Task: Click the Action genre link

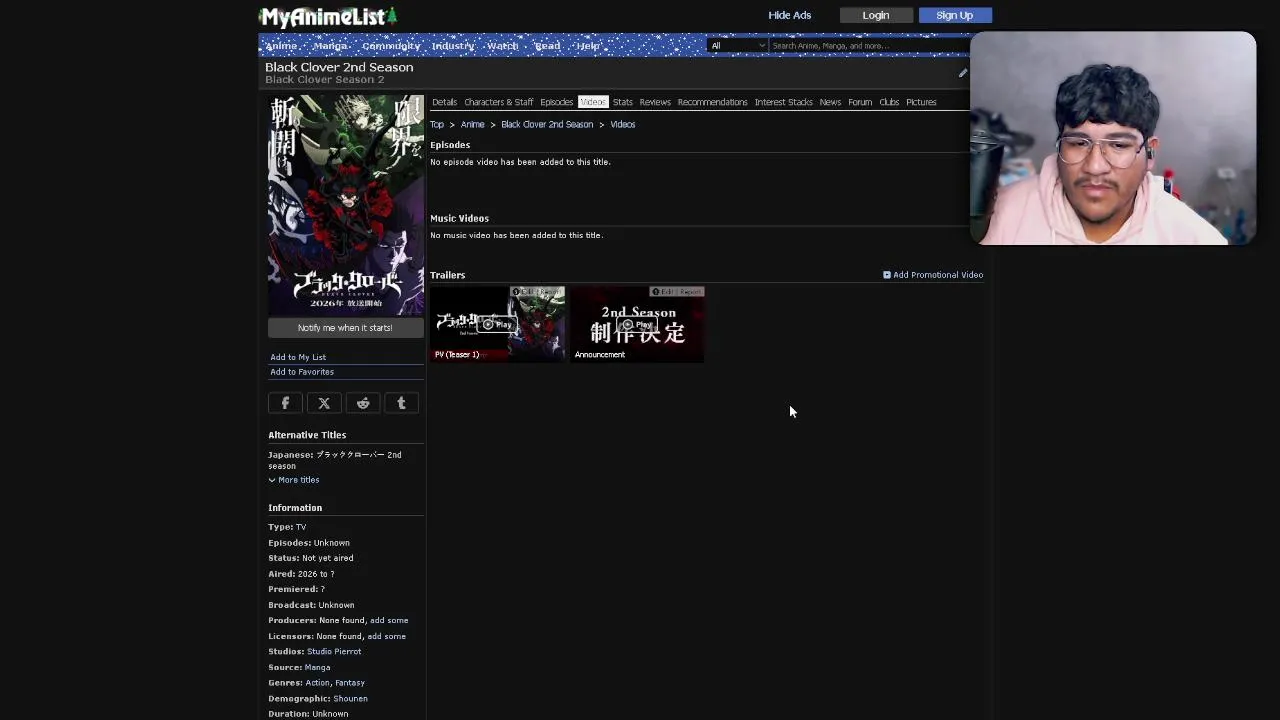Action: click(317, 683)
